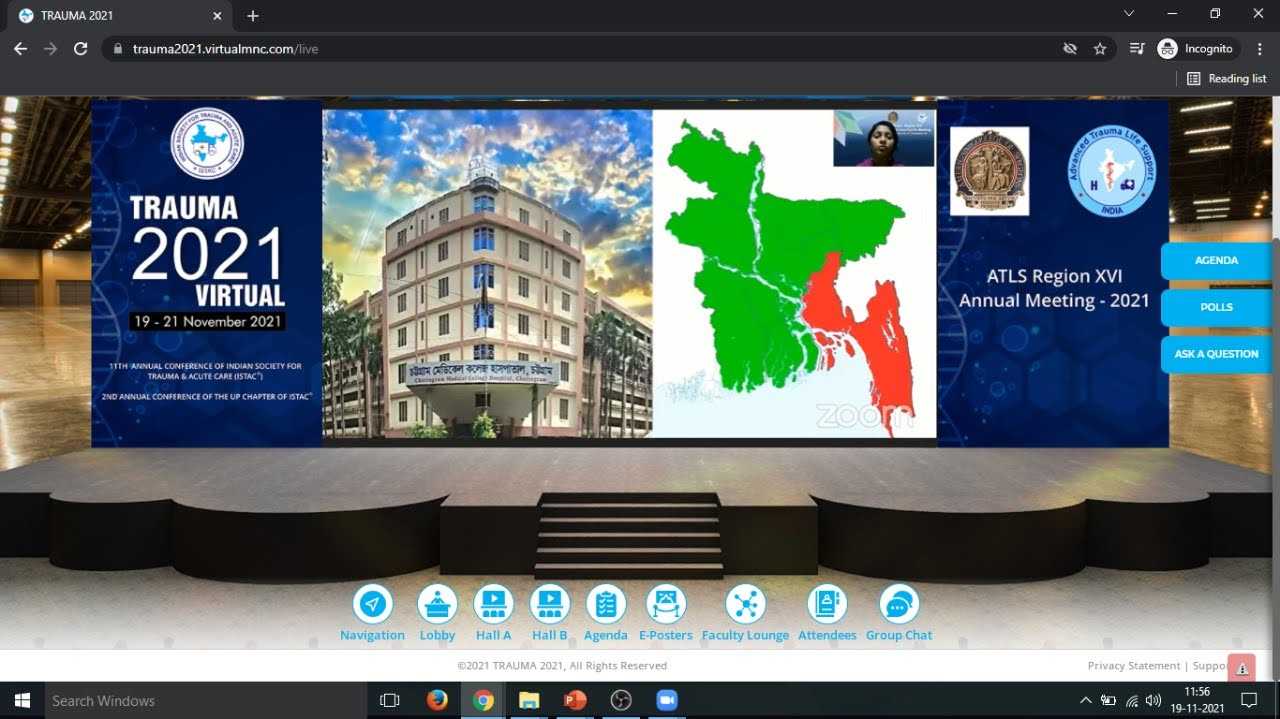Close the TRAUMA 2021 tab

point(217,16)
